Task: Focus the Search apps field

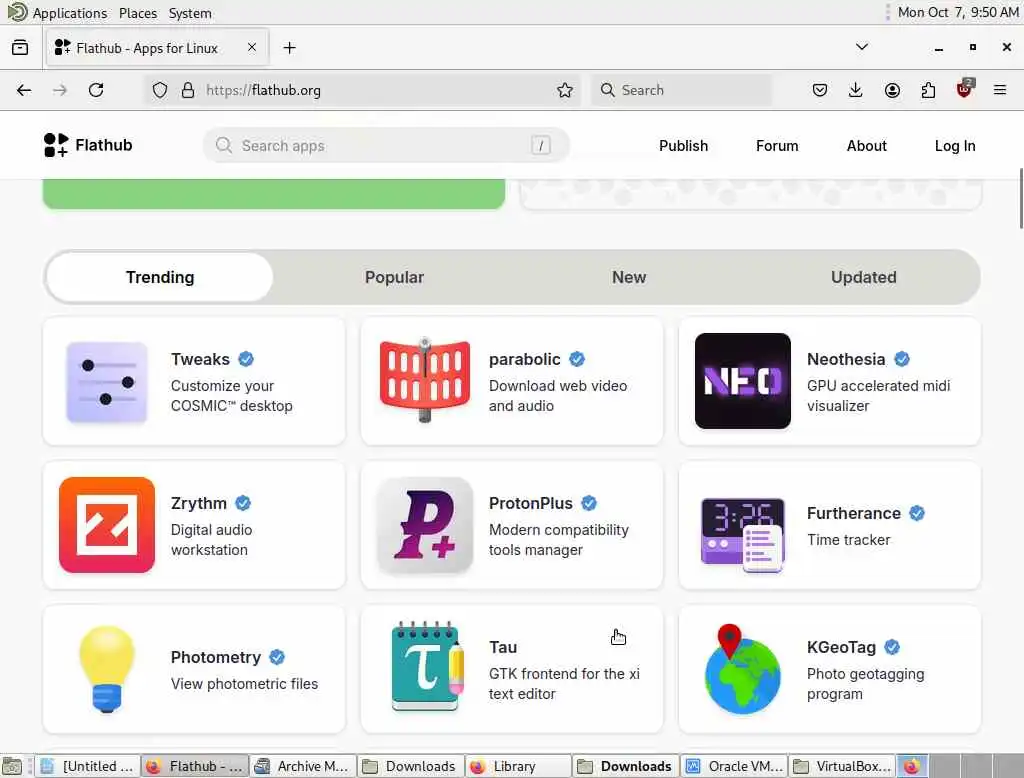Action: (x=386, y=145)
